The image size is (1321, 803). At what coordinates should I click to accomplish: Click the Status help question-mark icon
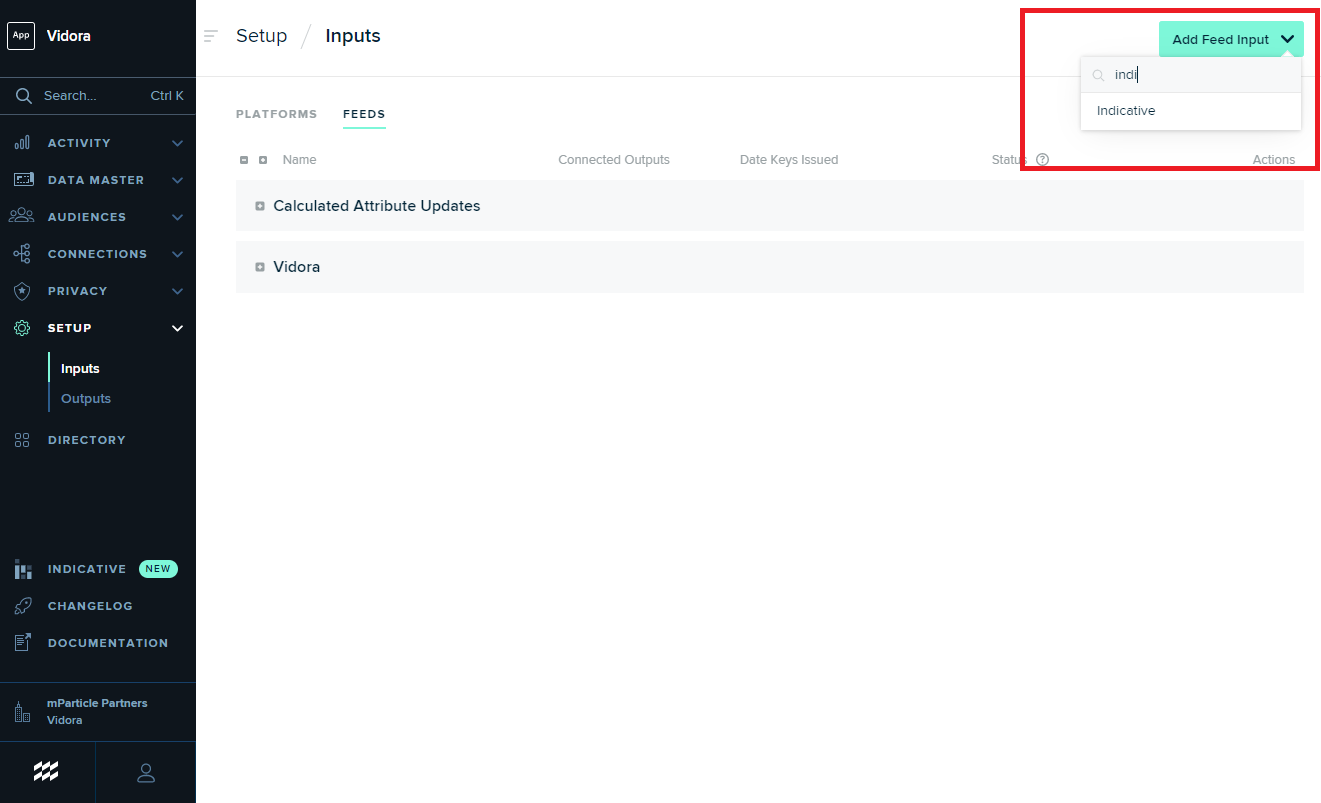(x=1042, y=160)
